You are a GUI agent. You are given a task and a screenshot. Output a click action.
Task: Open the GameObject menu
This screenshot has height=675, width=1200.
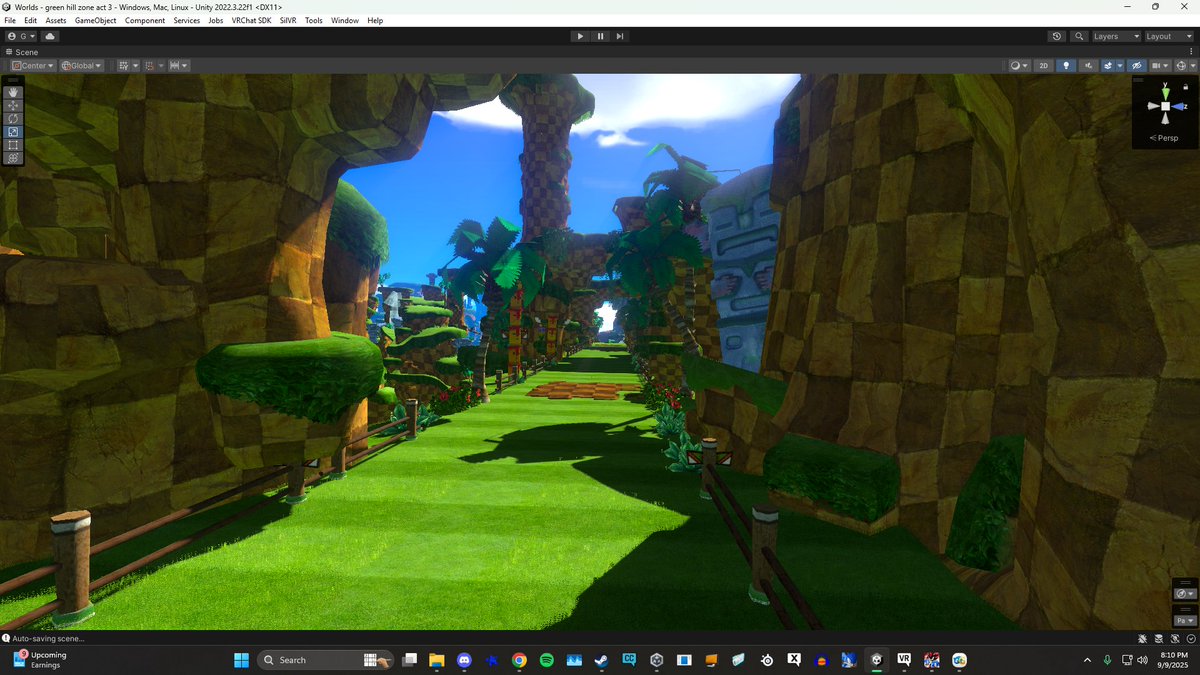click(95, 20)
